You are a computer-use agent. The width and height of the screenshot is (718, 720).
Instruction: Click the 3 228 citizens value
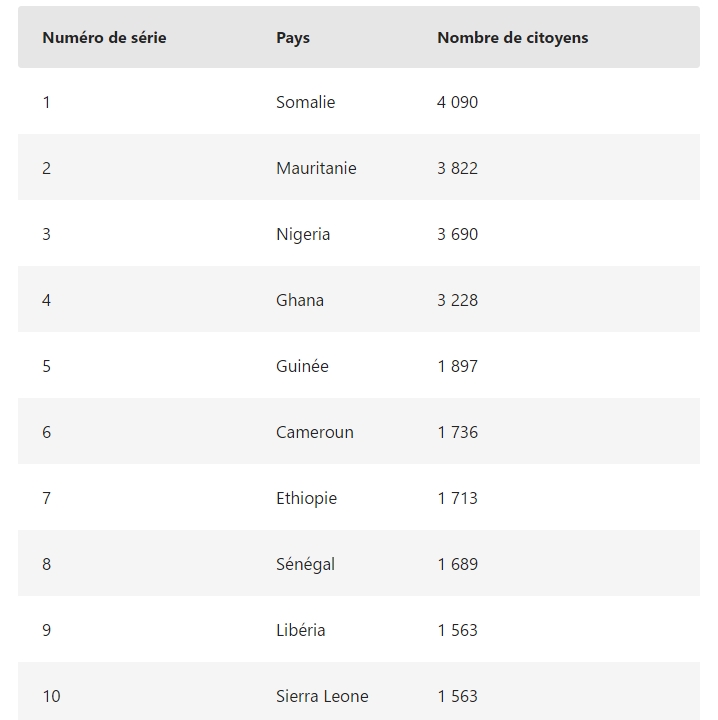tap(457, 300)
